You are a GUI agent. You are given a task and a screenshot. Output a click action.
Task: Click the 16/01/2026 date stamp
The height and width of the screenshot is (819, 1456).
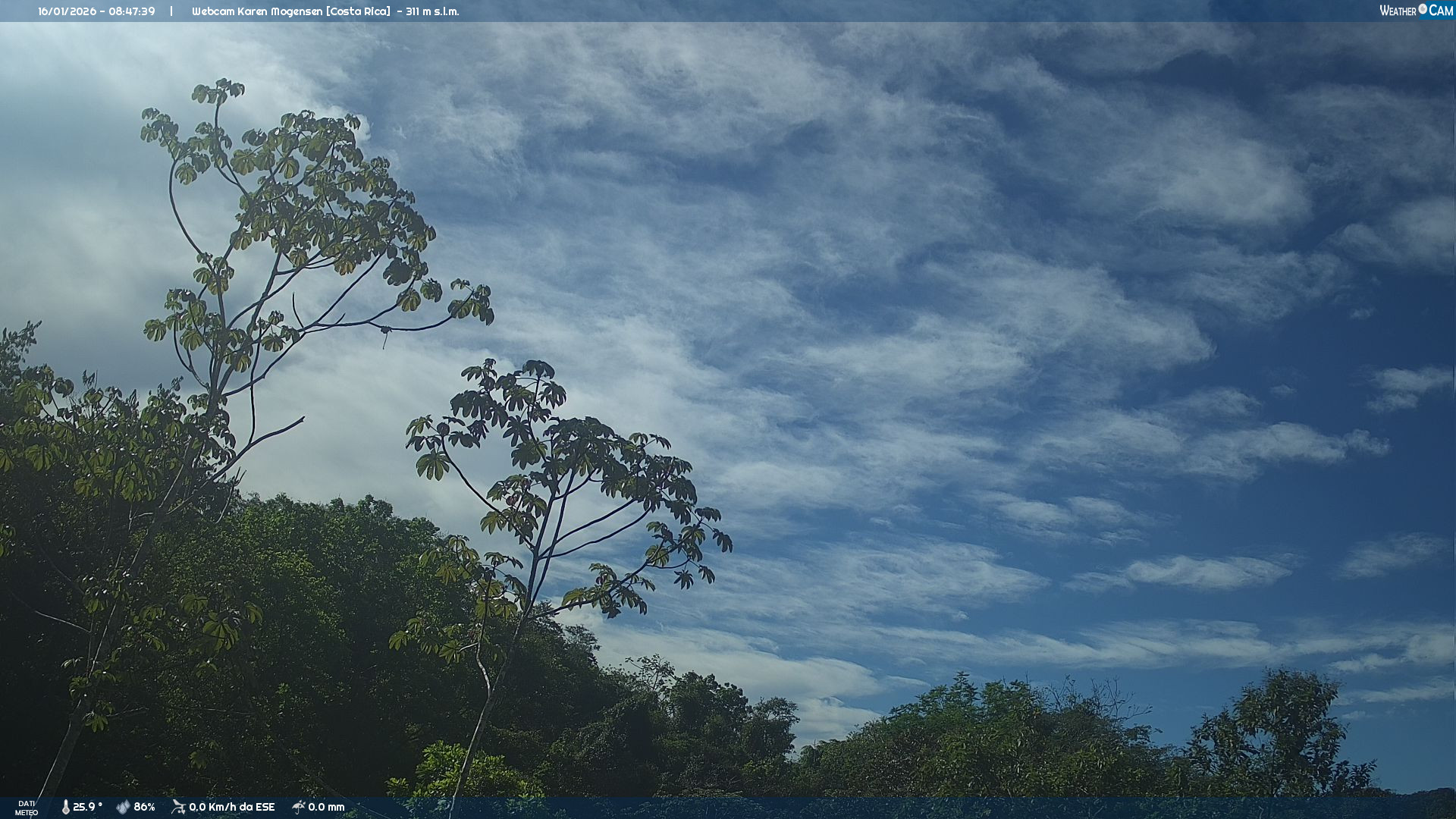(x=67, y=11)
